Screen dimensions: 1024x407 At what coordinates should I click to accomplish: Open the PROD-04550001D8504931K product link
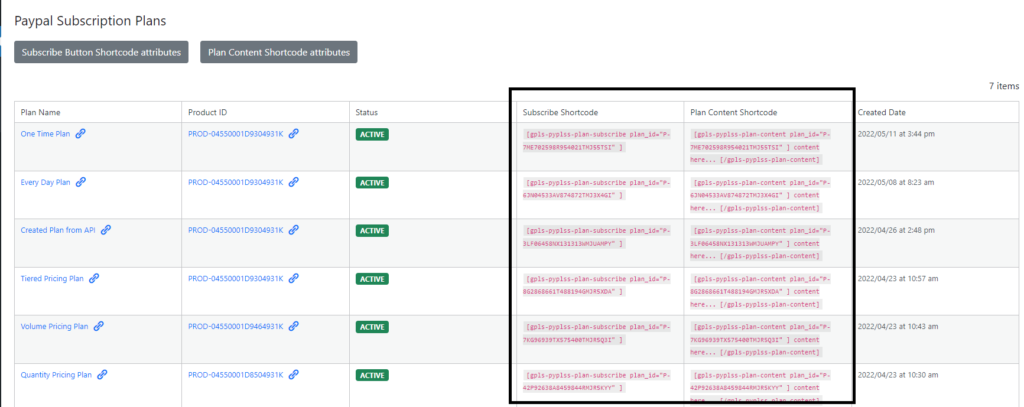pyautogui.click(x=236, y=375)
